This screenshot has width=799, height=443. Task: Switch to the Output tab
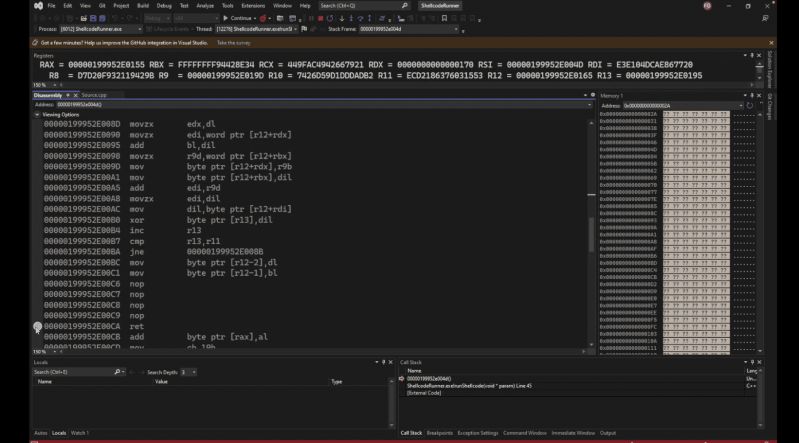[x=607, y=433]
